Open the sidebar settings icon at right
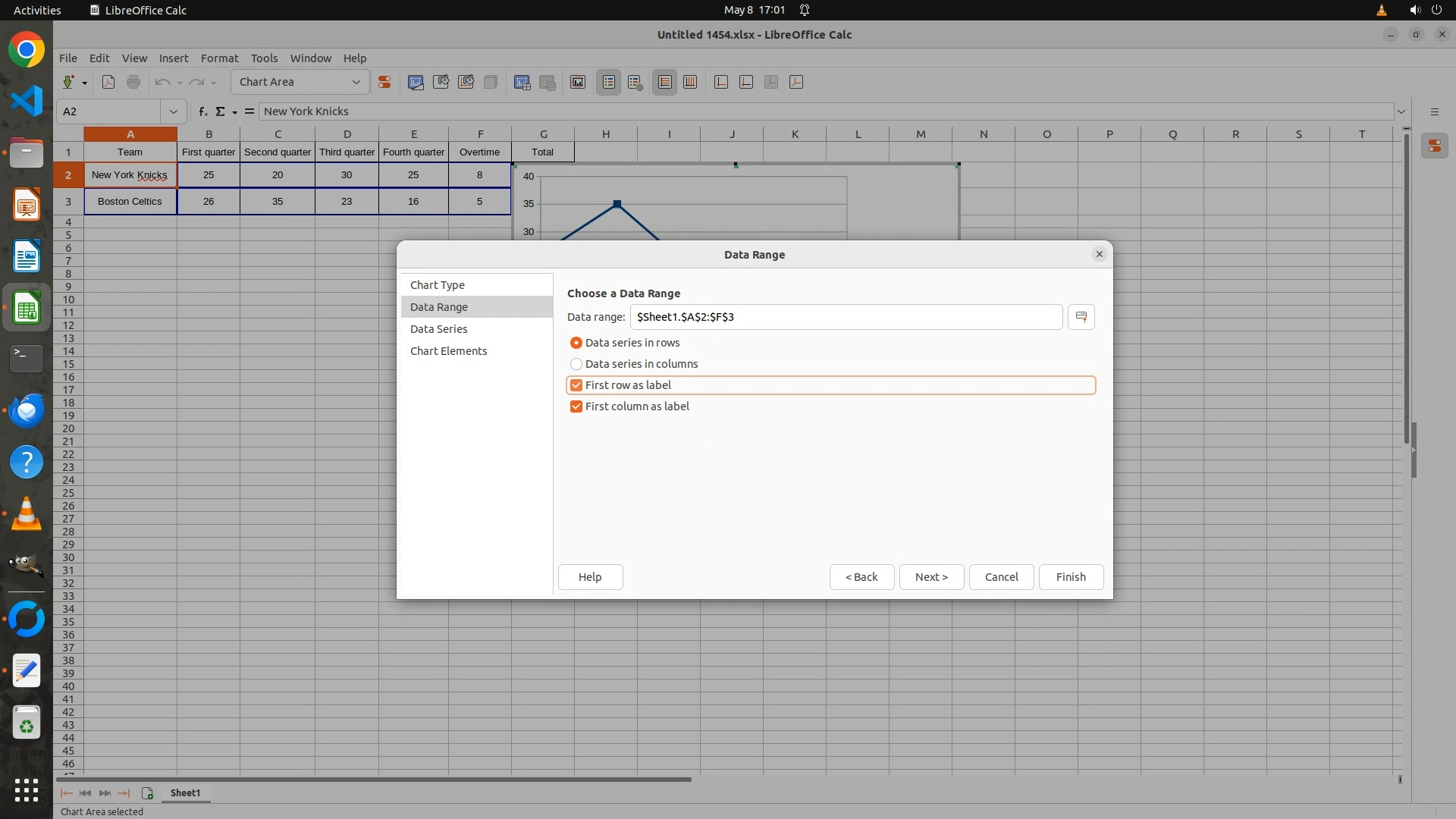This screenshot has height=819, width=1456. click(x=1434, y=111)
